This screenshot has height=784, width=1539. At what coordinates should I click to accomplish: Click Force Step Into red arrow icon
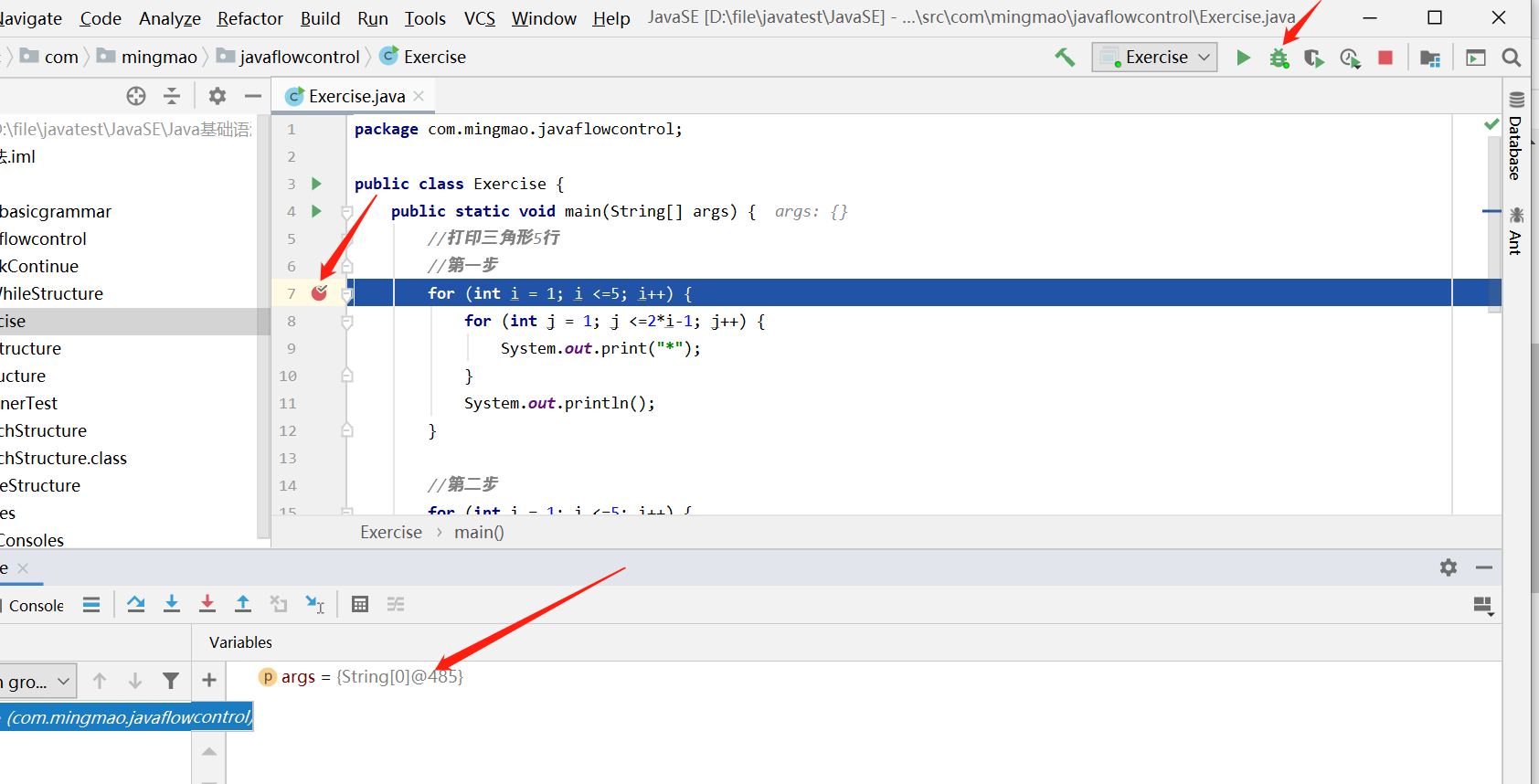click(207, 604)
